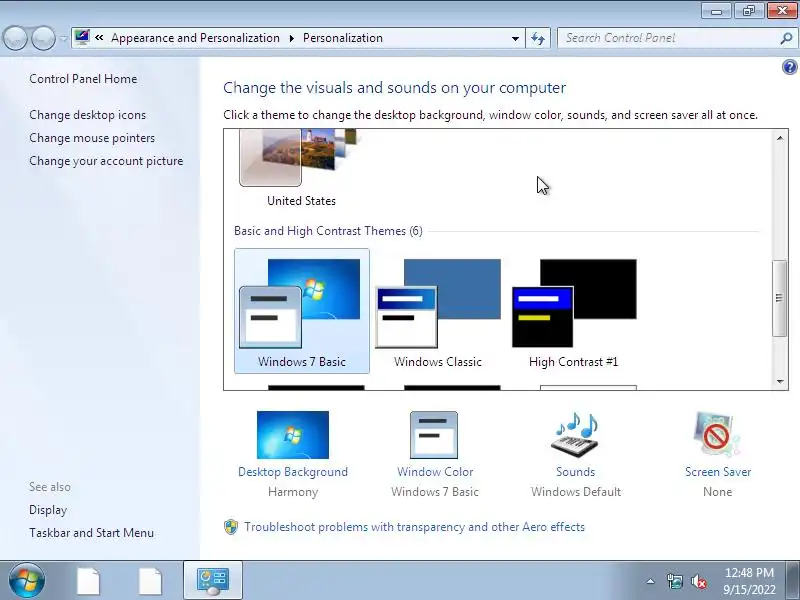Viewport: 800px width, 600px height.
Task: Open recent pages dropdown near nav buttons
Action: pyautogui.click(x=63, y=38)
